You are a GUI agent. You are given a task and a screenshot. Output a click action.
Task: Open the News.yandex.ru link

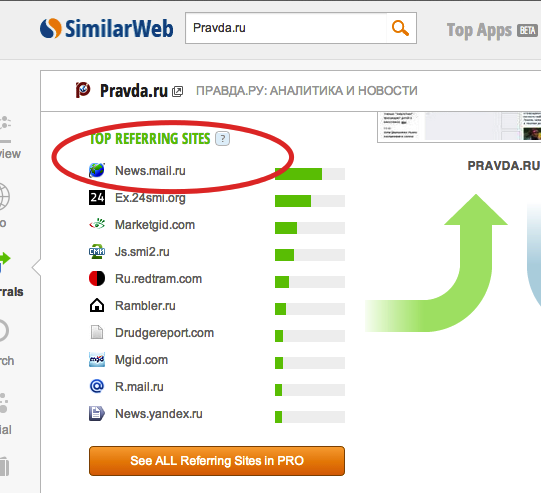point(159,414)
